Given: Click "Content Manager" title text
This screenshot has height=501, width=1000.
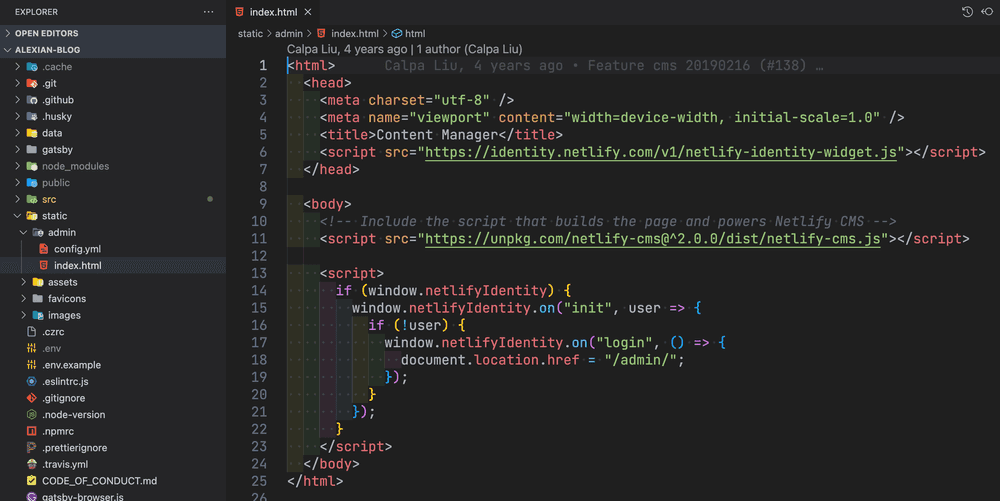Looking at the screenshot, I should (437, 135).
